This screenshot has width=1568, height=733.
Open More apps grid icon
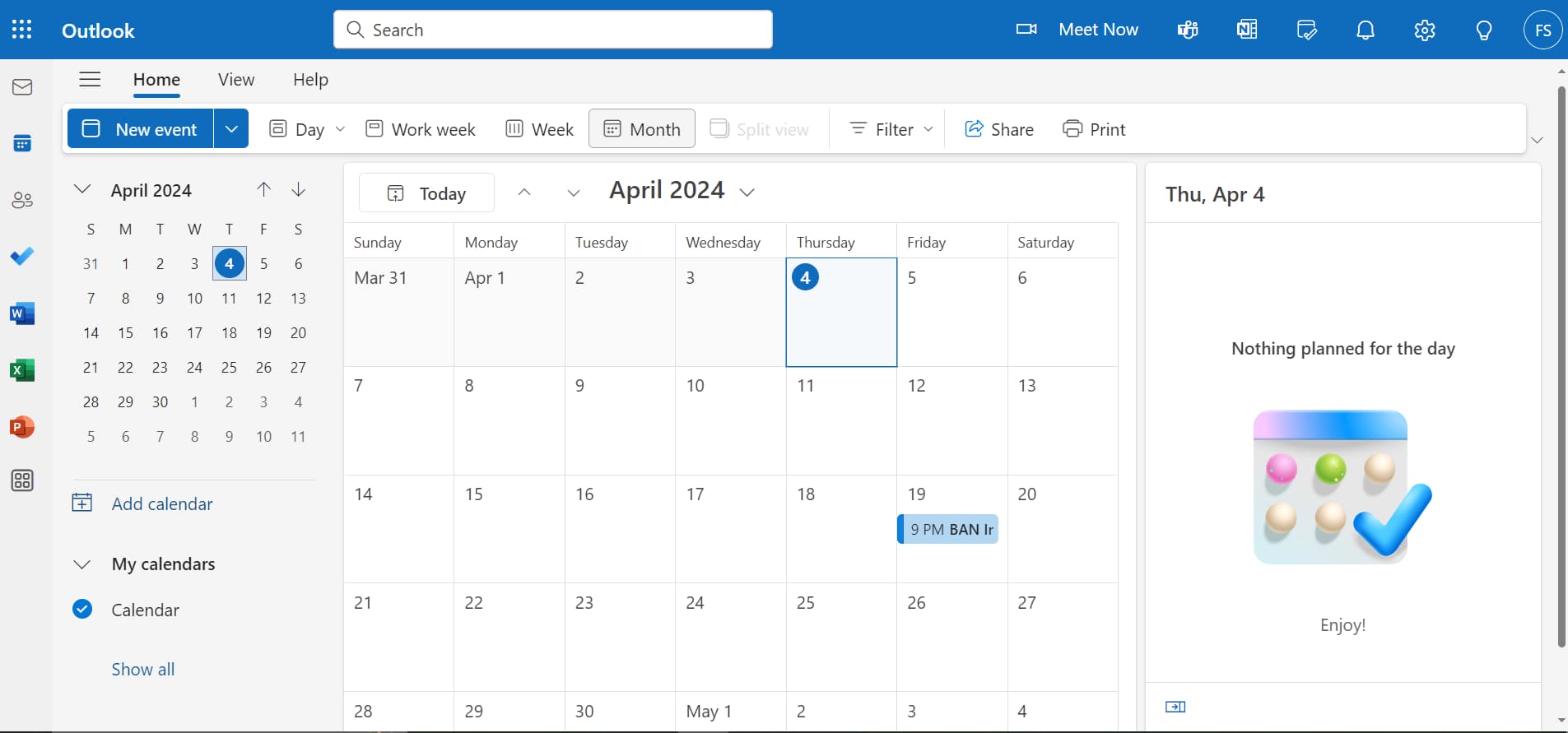(x=22, y=480)
